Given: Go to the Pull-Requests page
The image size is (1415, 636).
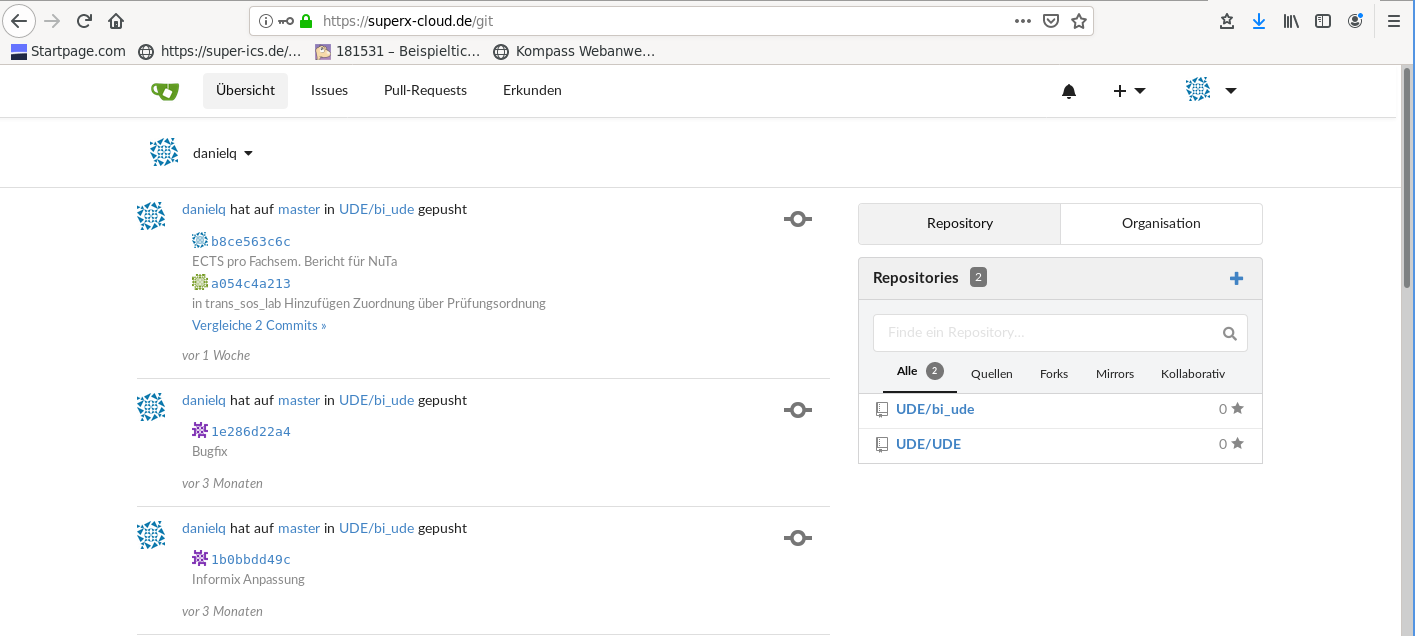Looking at the screenshot, I should tap(425, 90).
